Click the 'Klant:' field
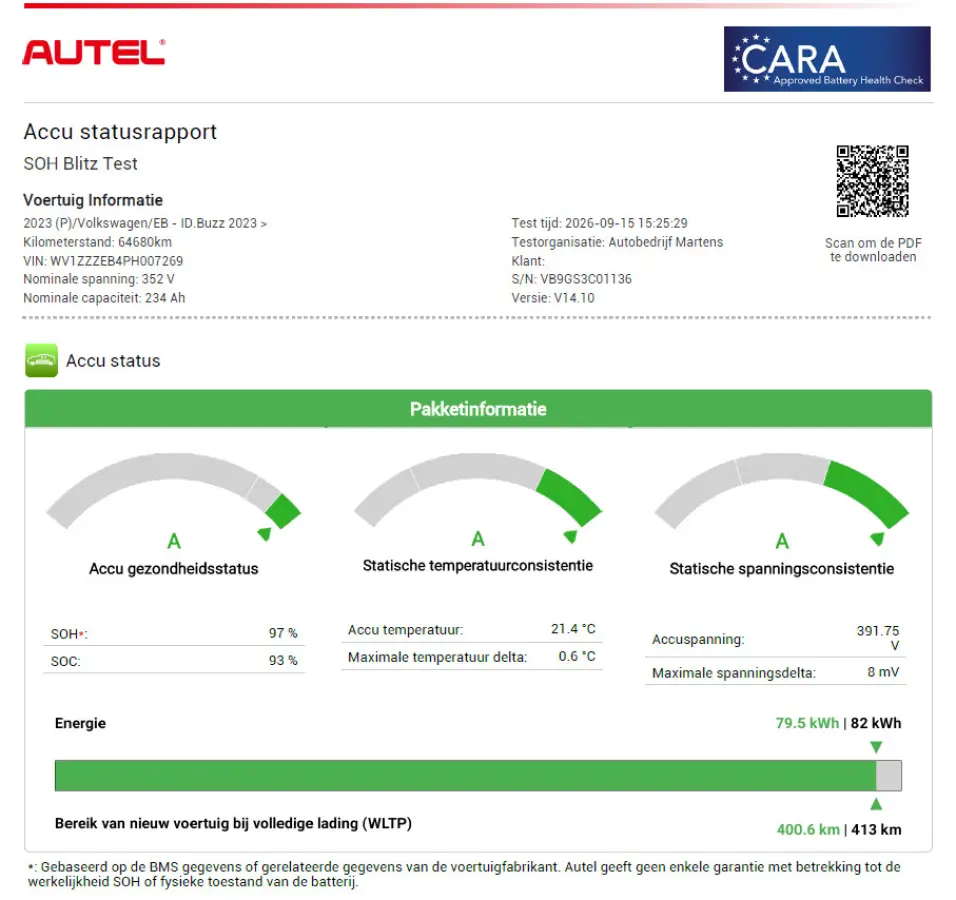The width and height of the screenshot is (956, 900). tap(528, 261)
